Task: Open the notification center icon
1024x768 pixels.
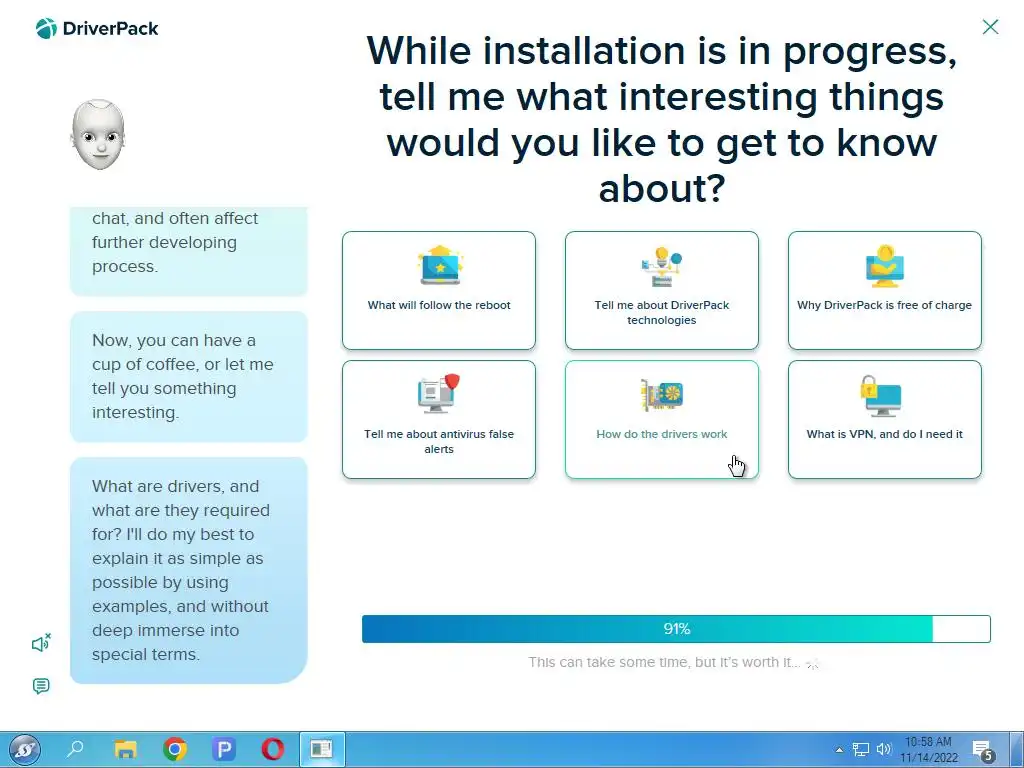Action: coord(982,750)
